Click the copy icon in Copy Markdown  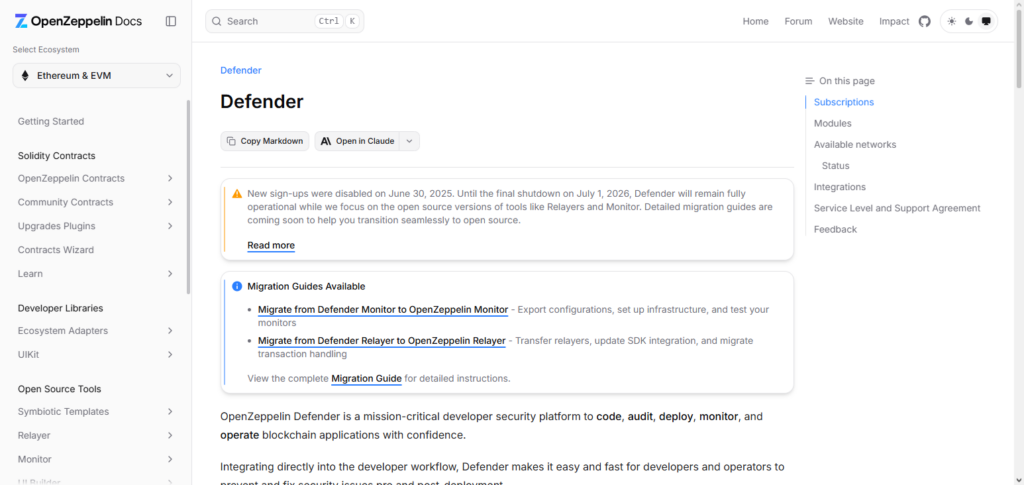tap(231, 141)
